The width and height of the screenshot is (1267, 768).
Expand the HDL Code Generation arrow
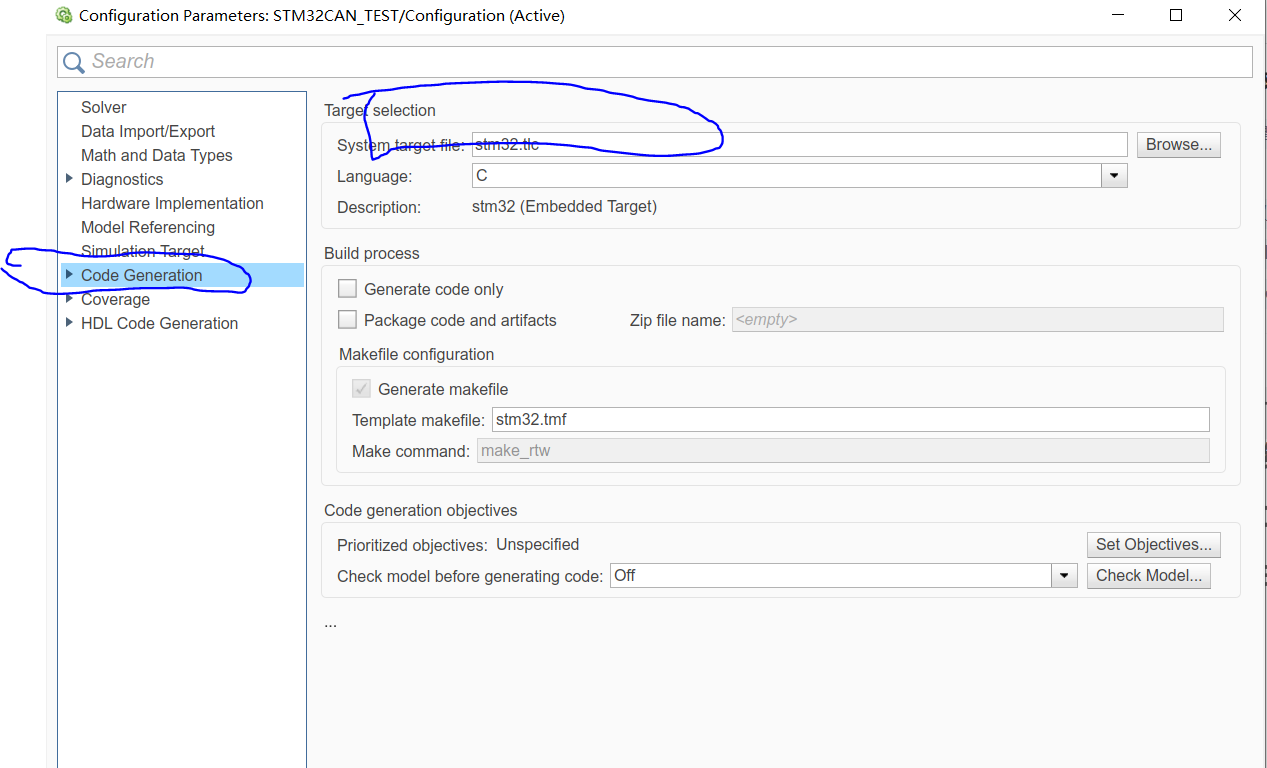click(x=69, y=322)
